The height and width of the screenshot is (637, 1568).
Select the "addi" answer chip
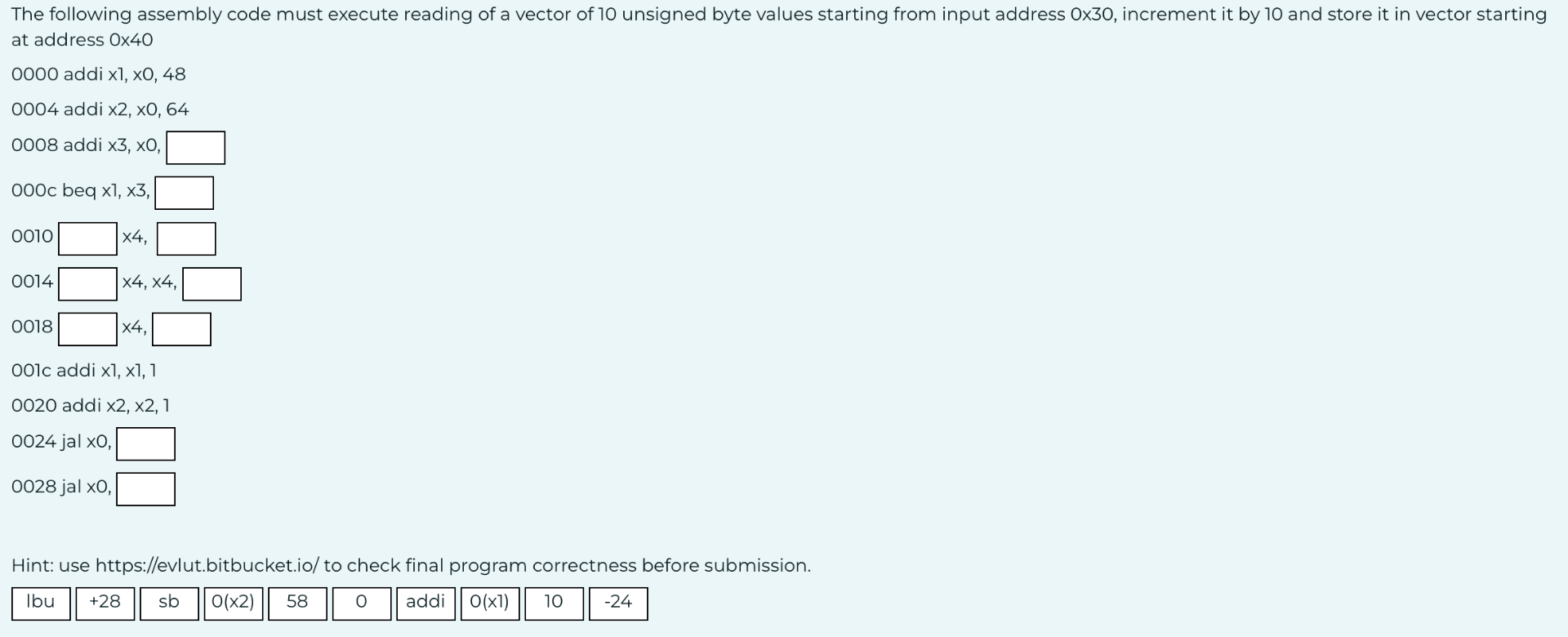[425, 604]
